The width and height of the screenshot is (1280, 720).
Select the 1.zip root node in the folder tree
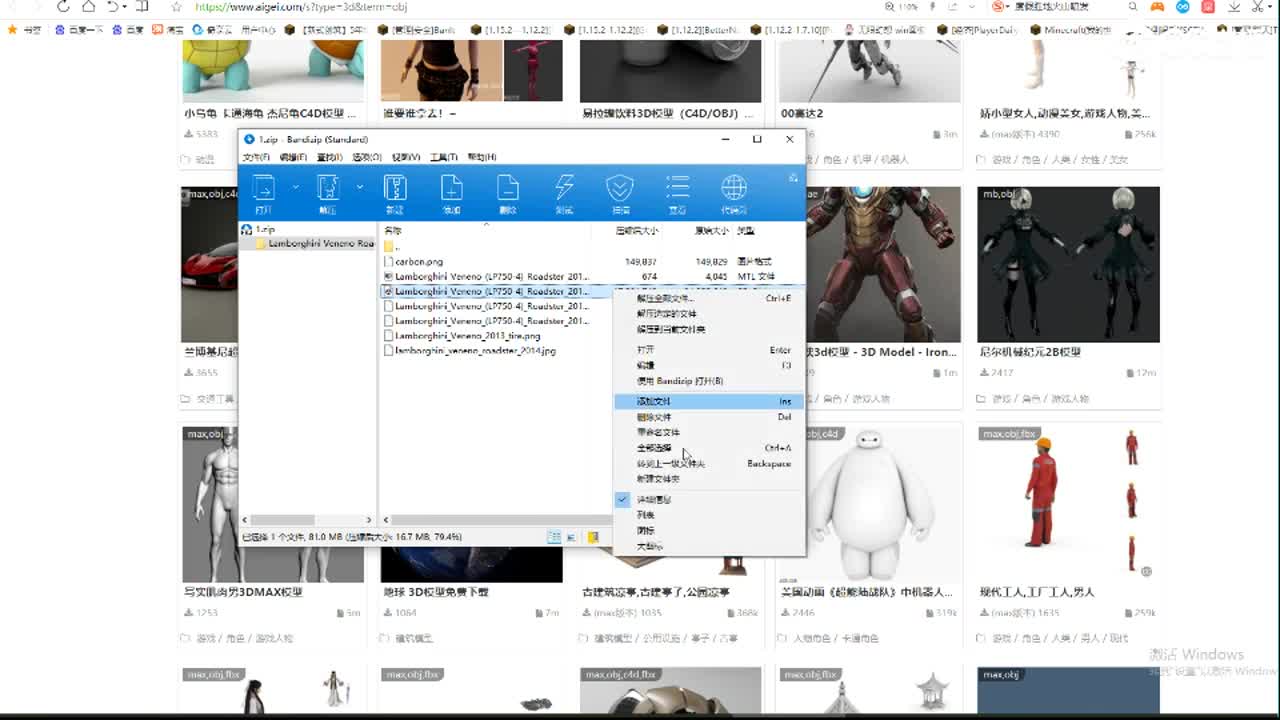click(x=265, y=230)
